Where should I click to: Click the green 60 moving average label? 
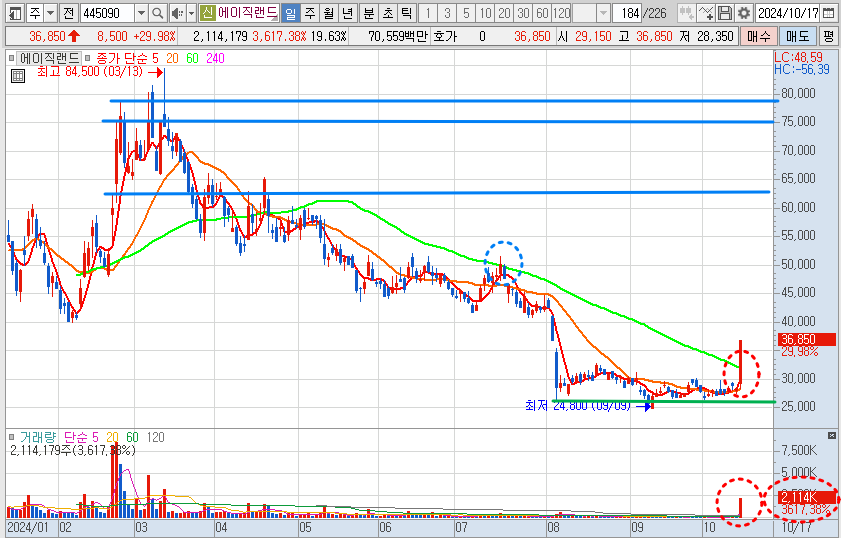tap(192, 58)
